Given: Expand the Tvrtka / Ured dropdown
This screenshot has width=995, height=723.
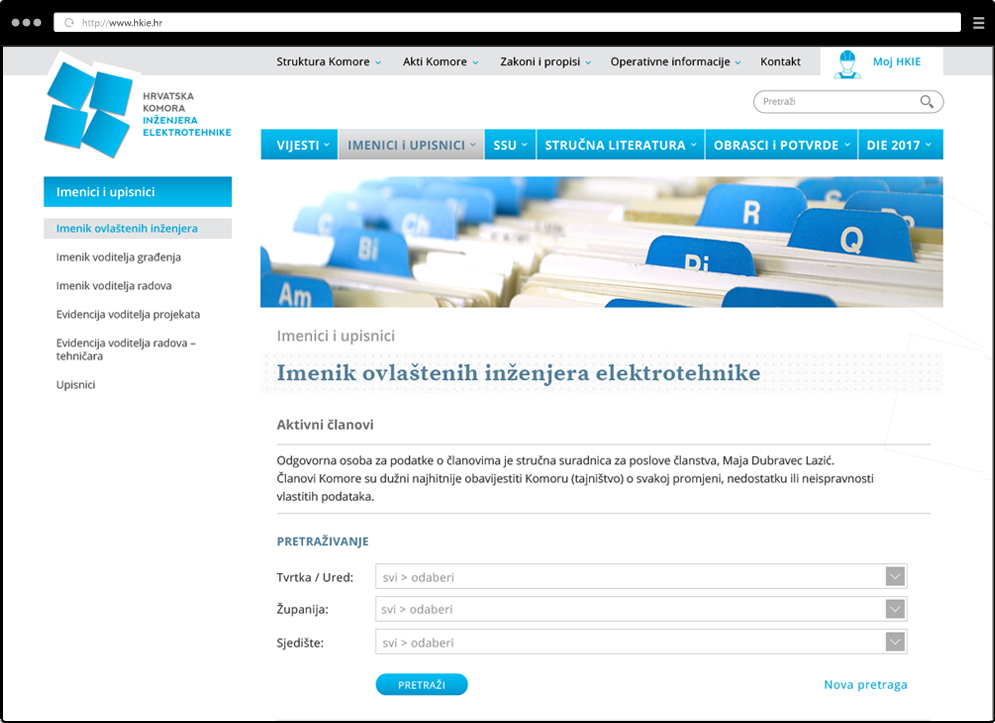Looking at the screenshot, I should coord(895,576).
